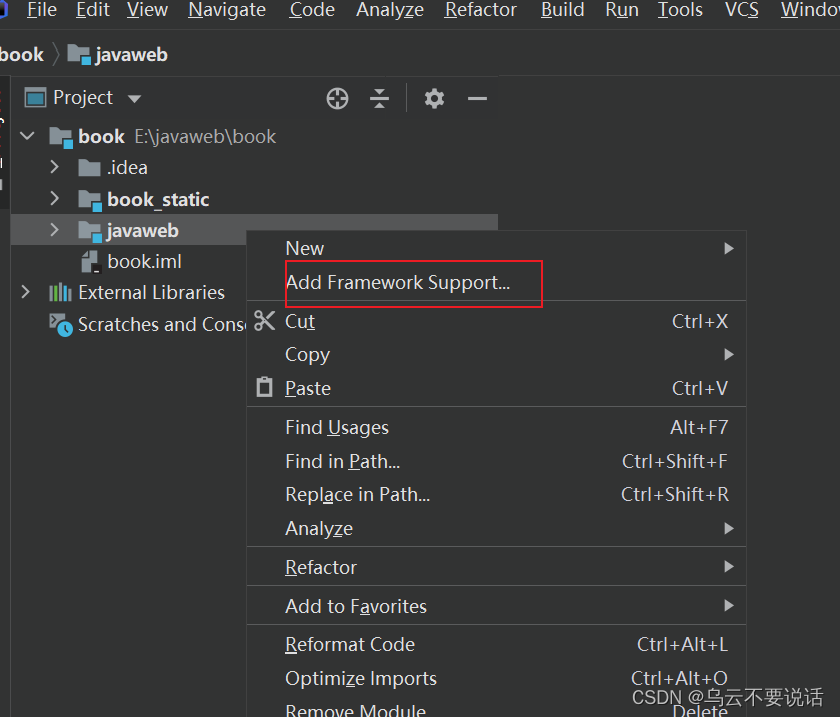Image resolution: width=840 pixels, height=717 pixels.
Task: Expand the External Libraries node
Action: tap(26, 292)
